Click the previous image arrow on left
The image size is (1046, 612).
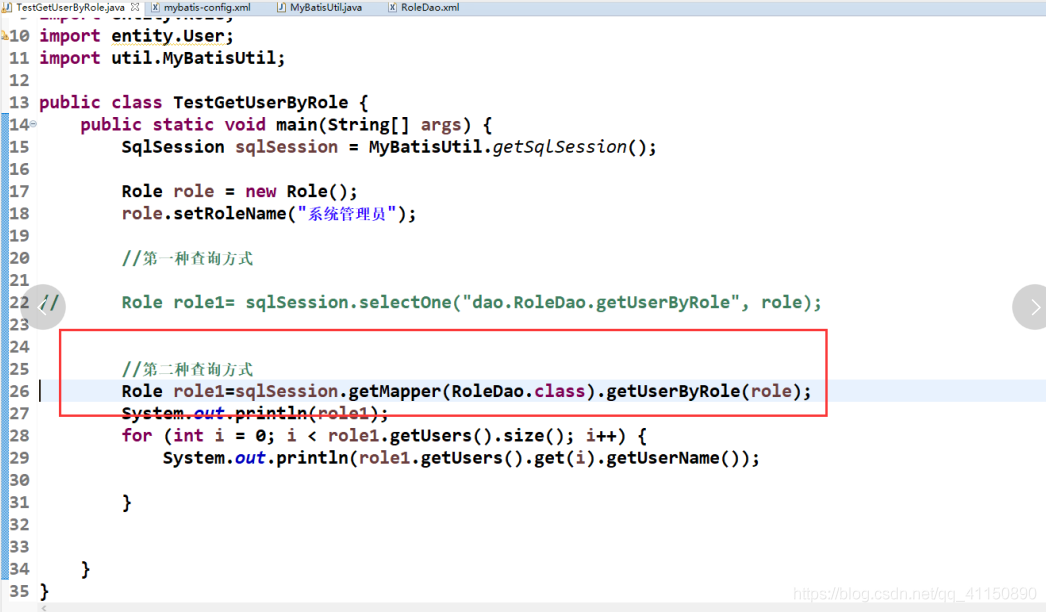(42, 306)
